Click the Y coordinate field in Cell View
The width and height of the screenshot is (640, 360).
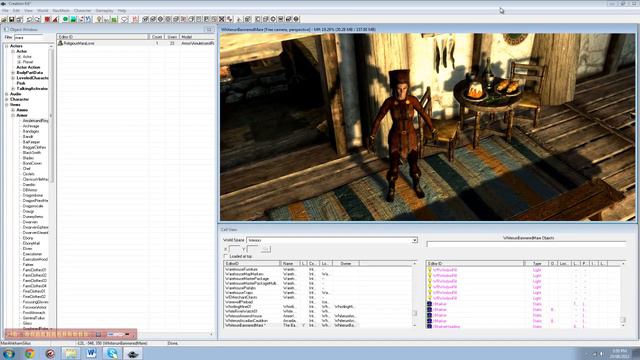[x=253, y=249]
